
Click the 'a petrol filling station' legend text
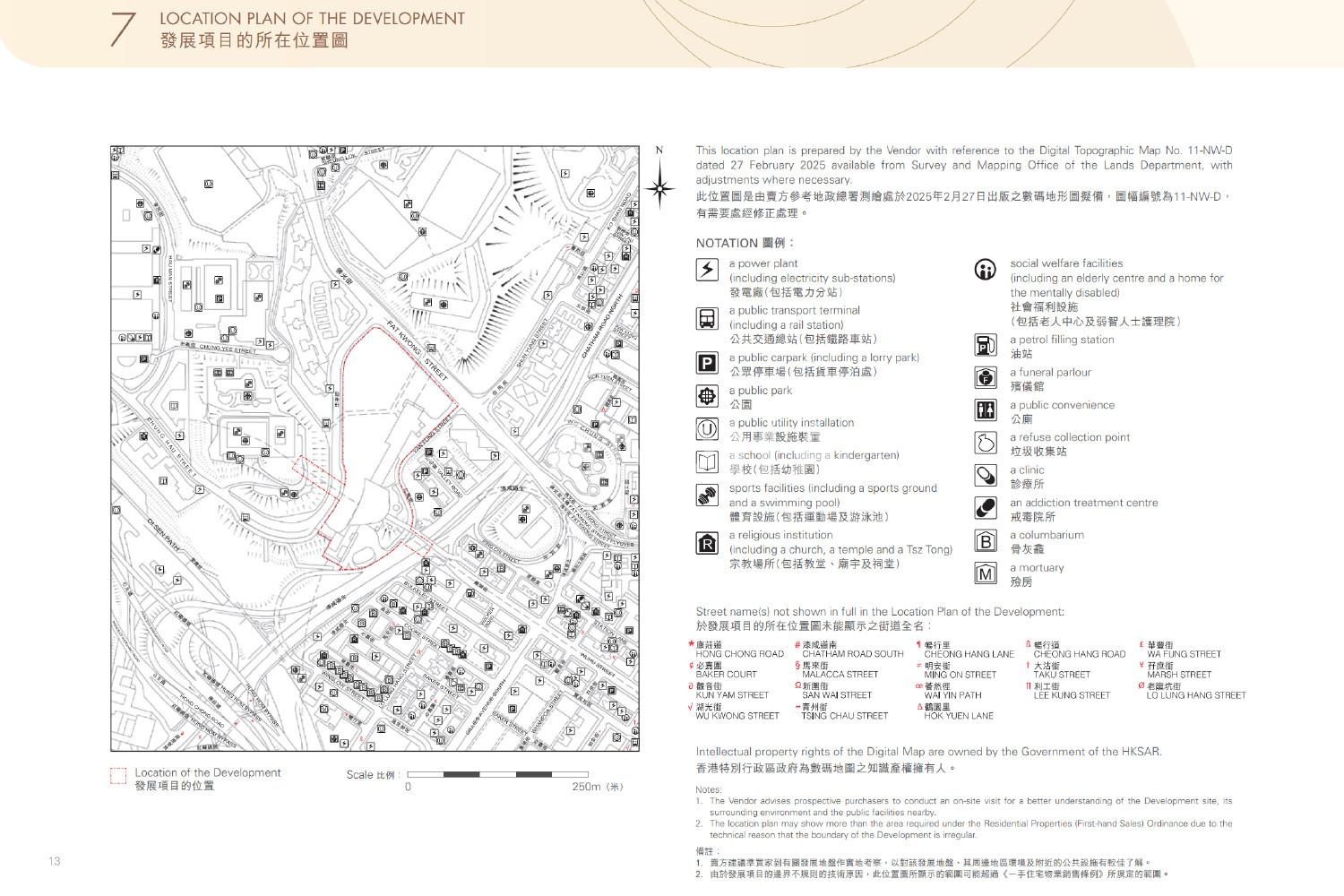[1063, 340]
